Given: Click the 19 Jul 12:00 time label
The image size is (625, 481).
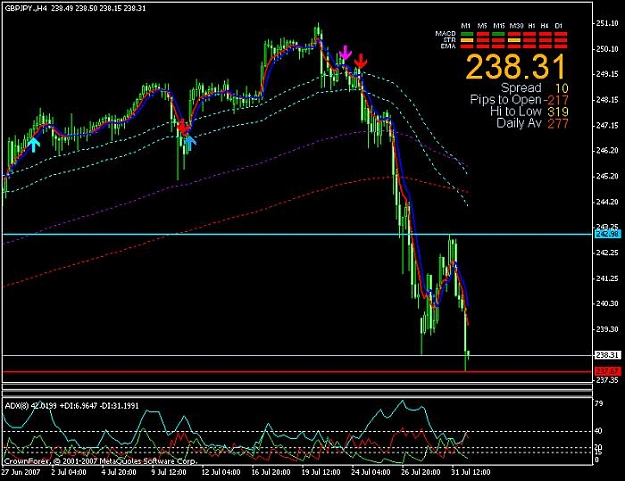Looking at the screenshot, I should tap(321, 472).
